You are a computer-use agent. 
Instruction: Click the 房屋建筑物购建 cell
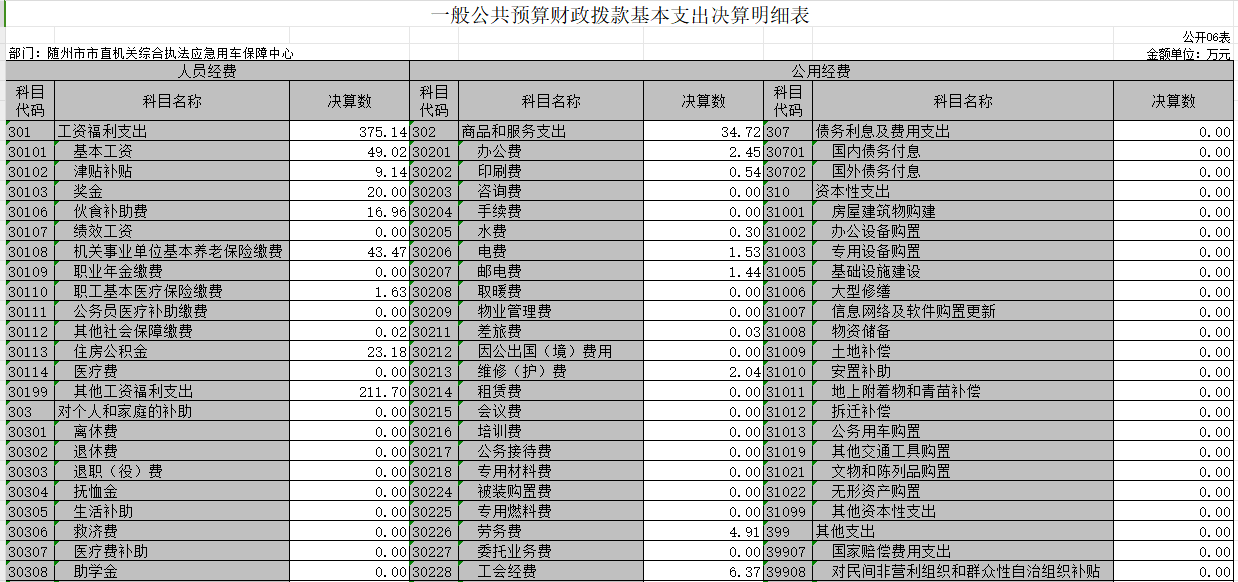[963, 211]
